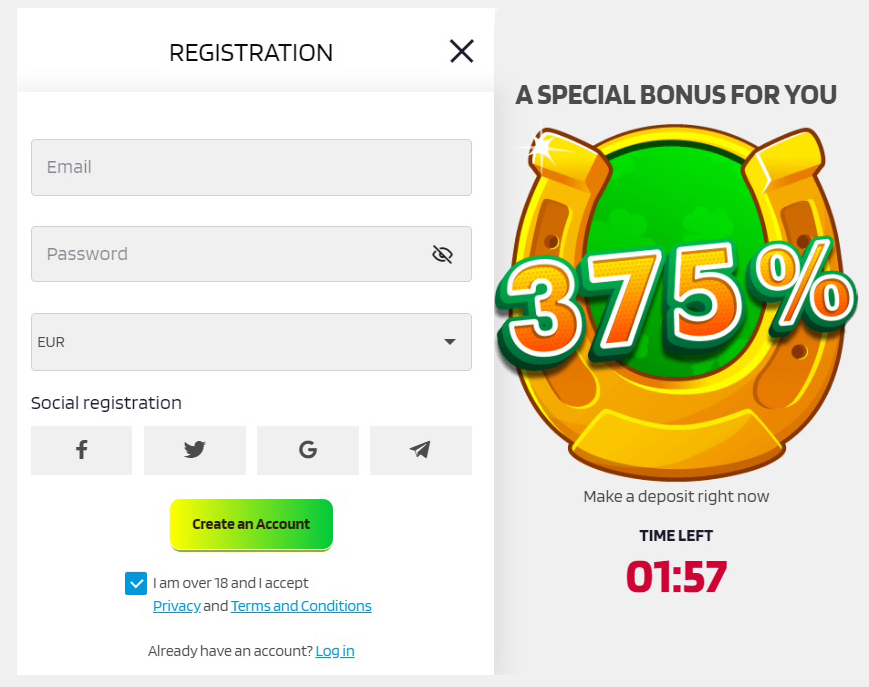The image size is (869, 687).
Task: Expand the currency selector chevron
Action: pyautogui.click(x=449, y=341)
